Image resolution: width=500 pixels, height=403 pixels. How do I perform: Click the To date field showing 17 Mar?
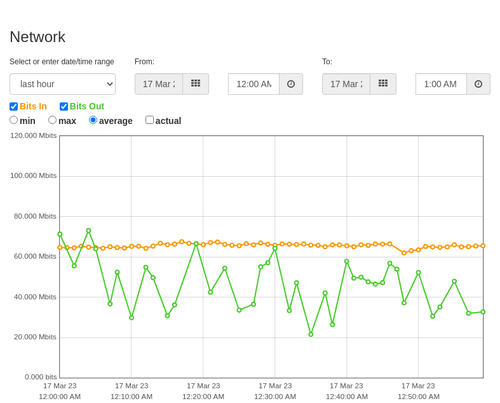(x=346, y=84)
